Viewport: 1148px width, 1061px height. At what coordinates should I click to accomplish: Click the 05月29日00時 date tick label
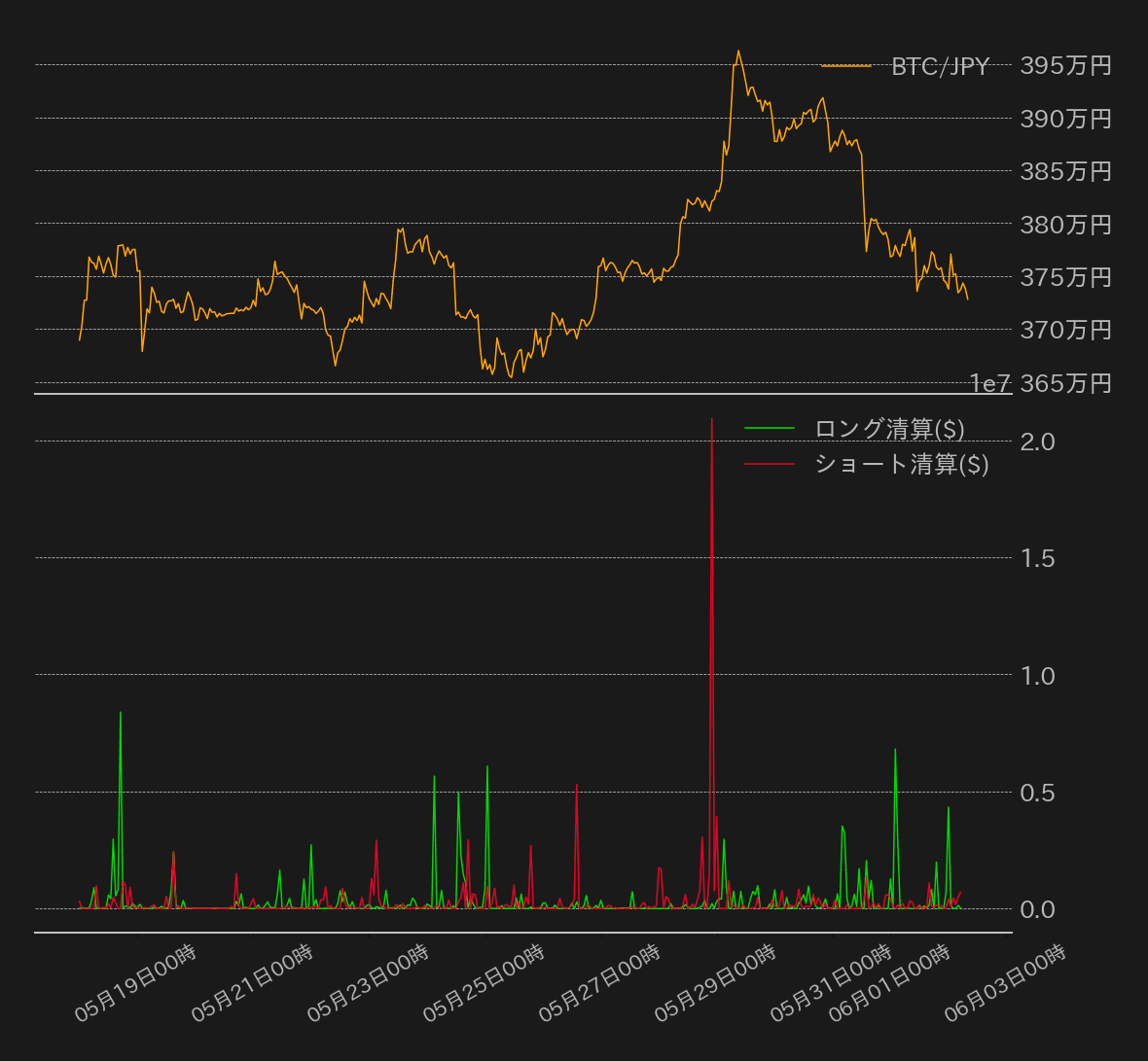pyautogui.click(x=715, y=982)
